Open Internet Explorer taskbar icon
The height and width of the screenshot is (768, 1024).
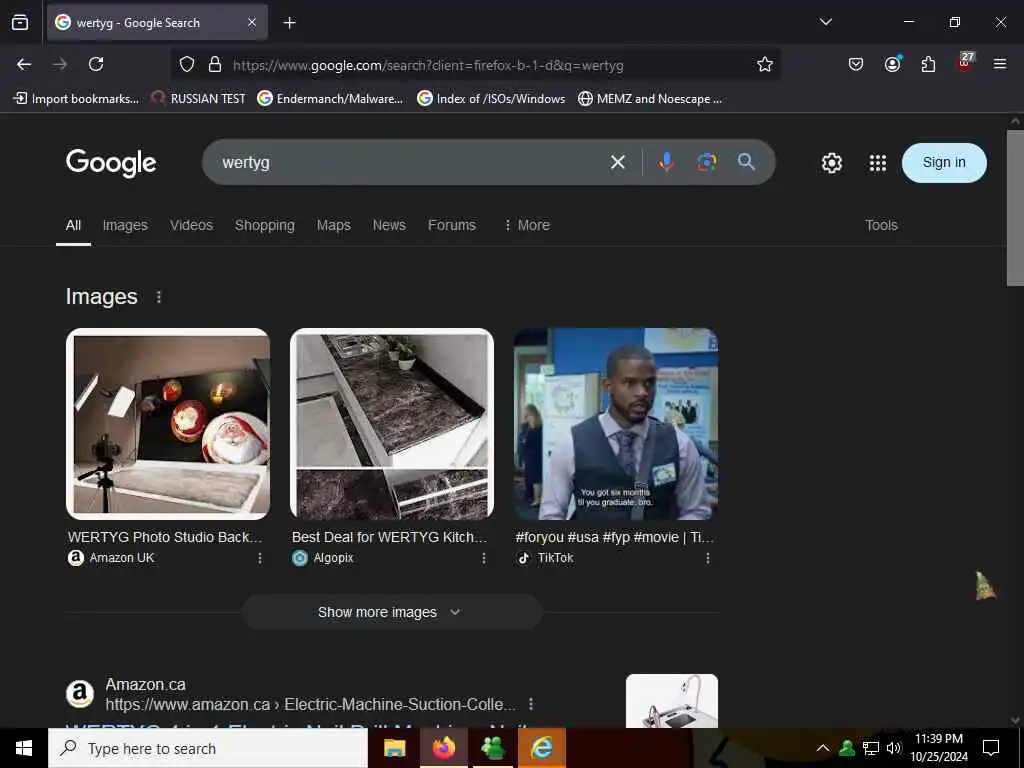coord(542,748)
